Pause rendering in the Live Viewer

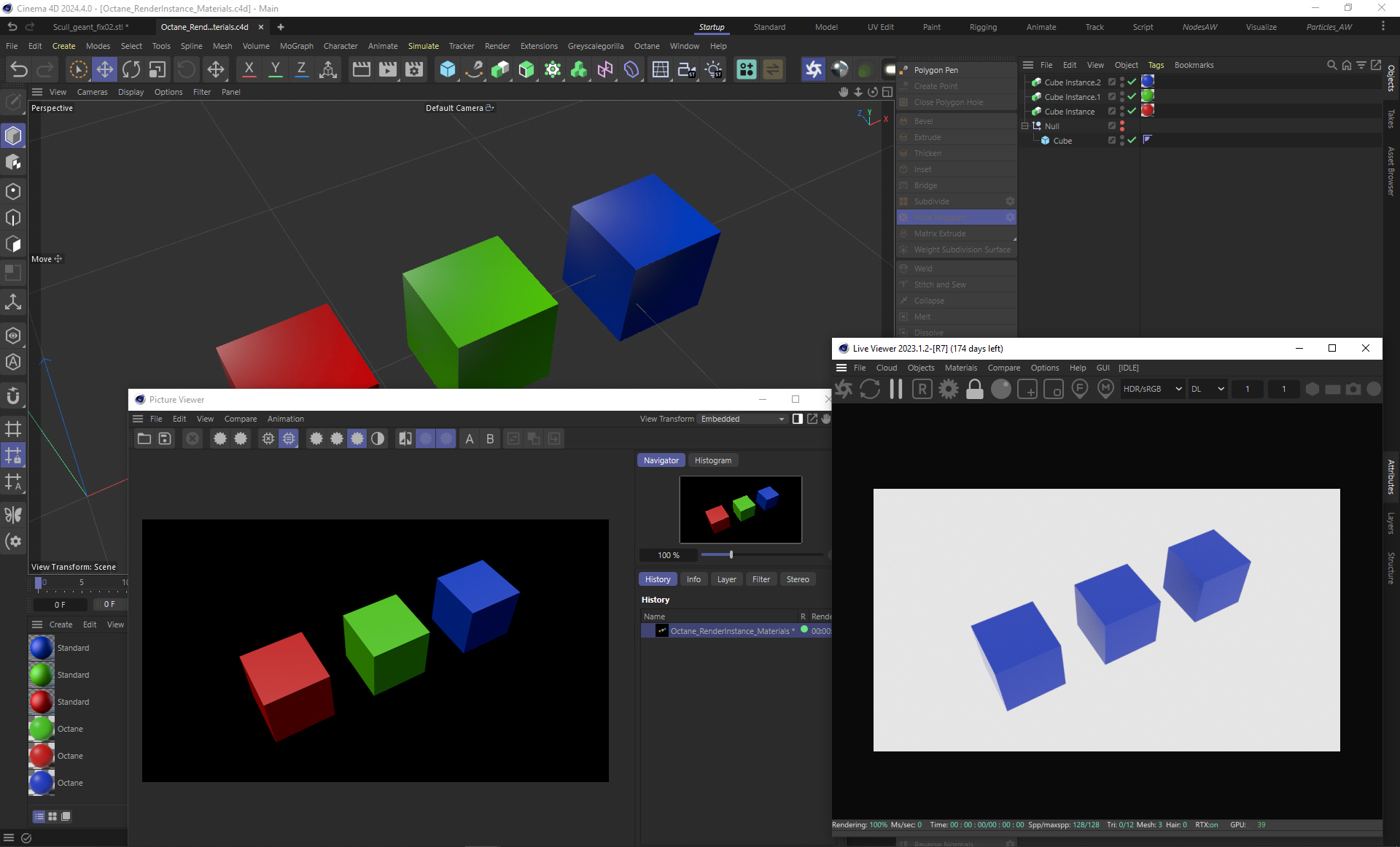click(x=896, y=389)
